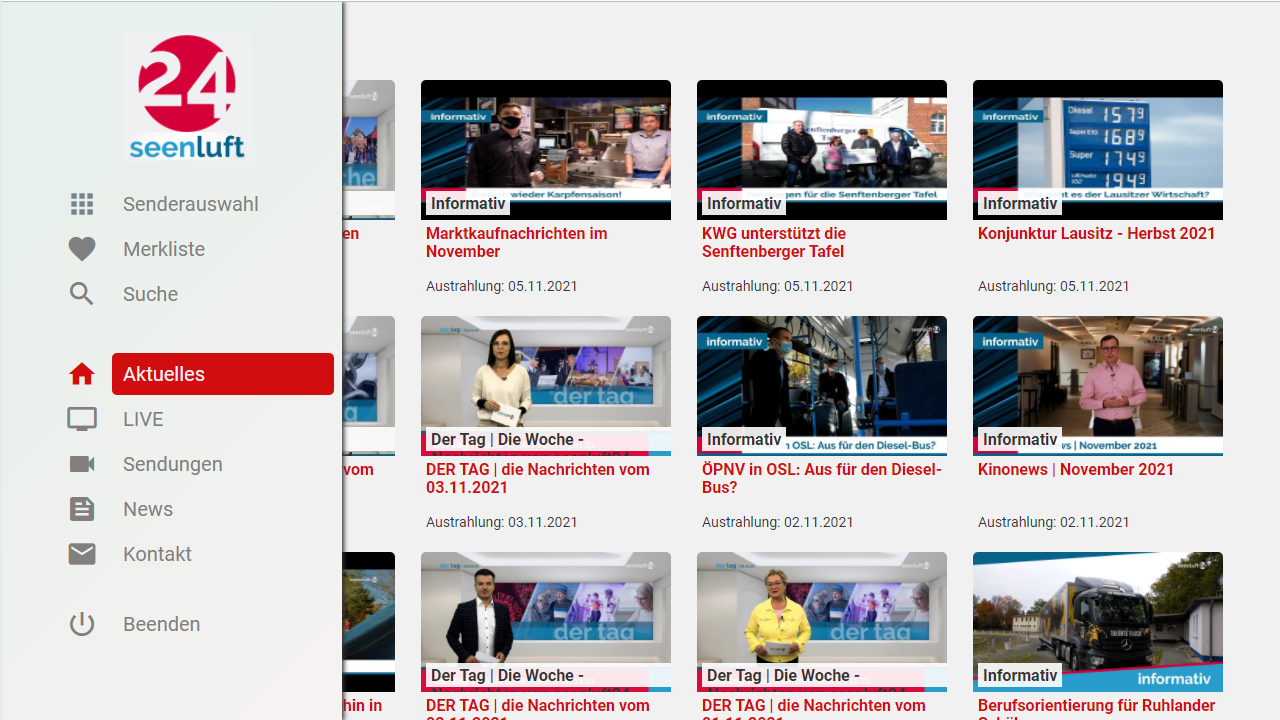Select News in the sidebar
Screen dimensions: 1280x720
pyautogui.click(x=148, y=509)
